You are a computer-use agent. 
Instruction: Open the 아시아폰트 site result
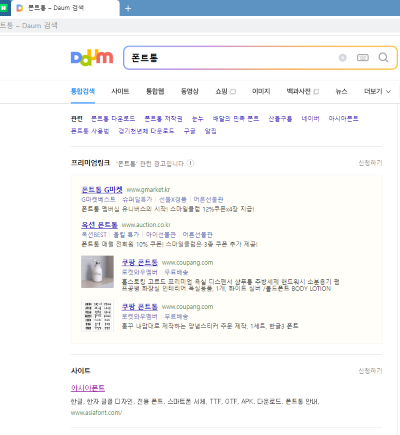(x=88, y=388)
